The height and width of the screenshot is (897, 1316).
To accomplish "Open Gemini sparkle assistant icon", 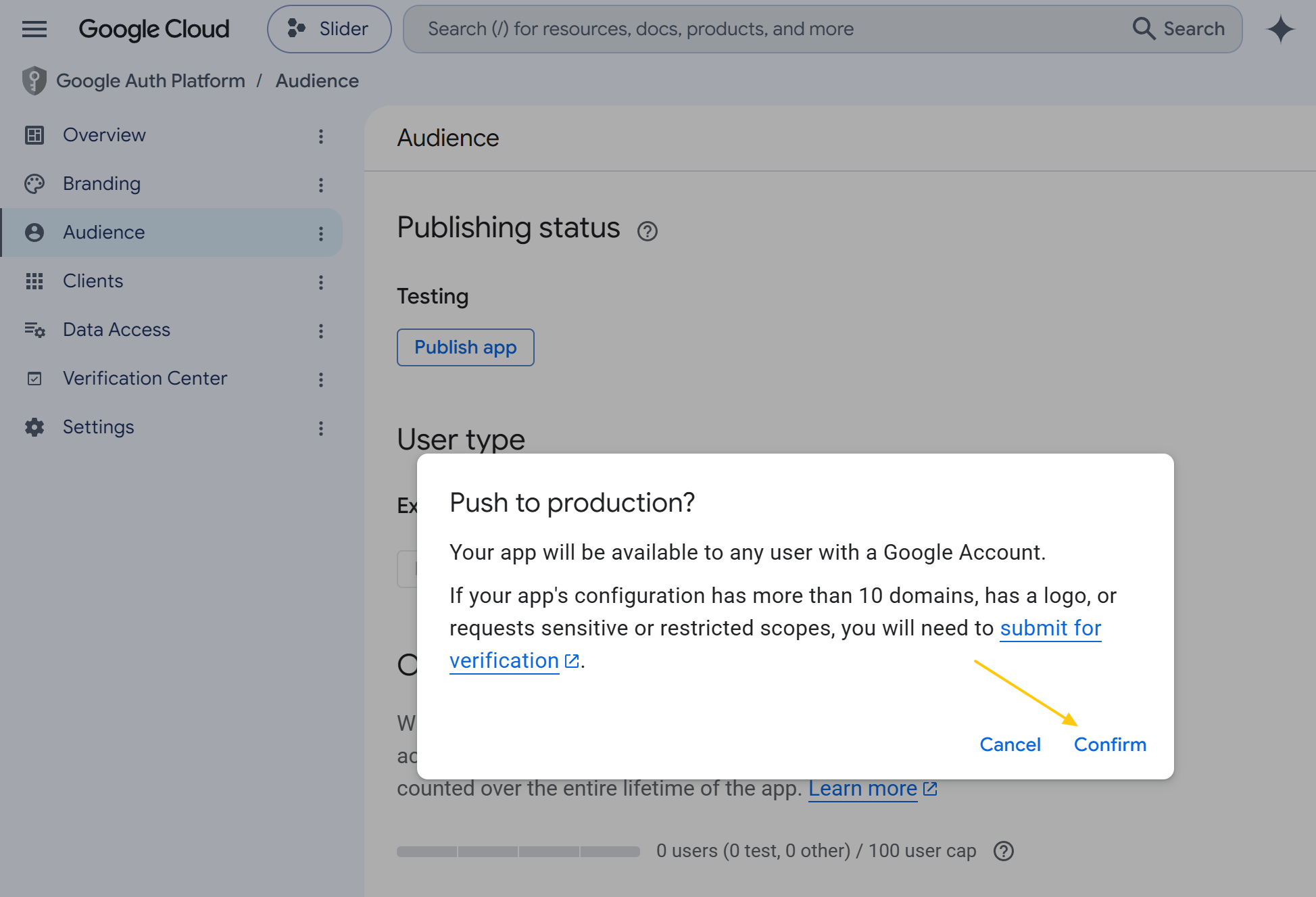I will click(x=1280, y=29).
